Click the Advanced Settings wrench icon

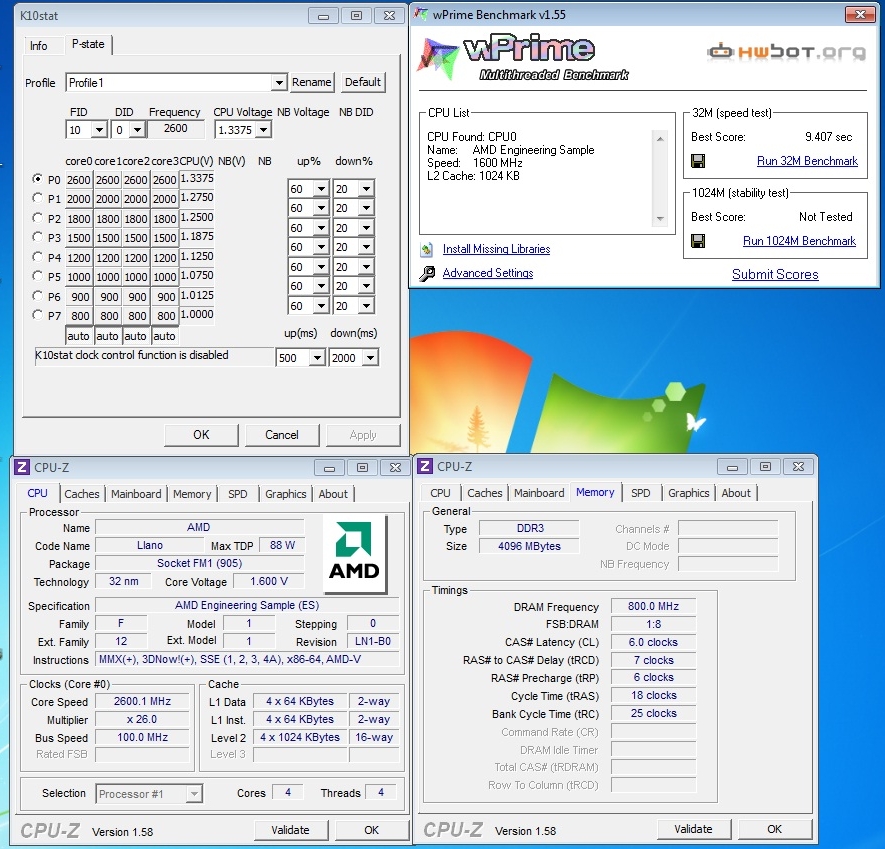point(427,274)
